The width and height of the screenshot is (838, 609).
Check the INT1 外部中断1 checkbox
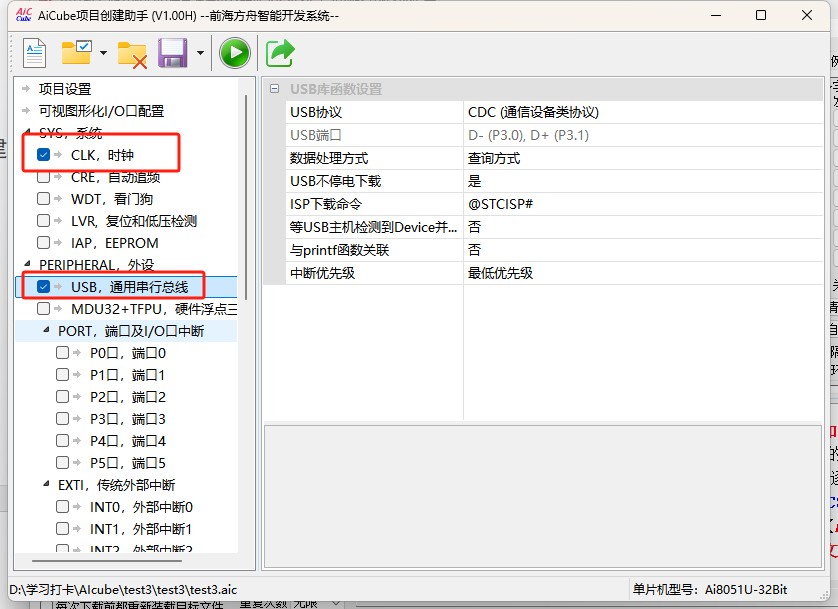tap(63, 528)
